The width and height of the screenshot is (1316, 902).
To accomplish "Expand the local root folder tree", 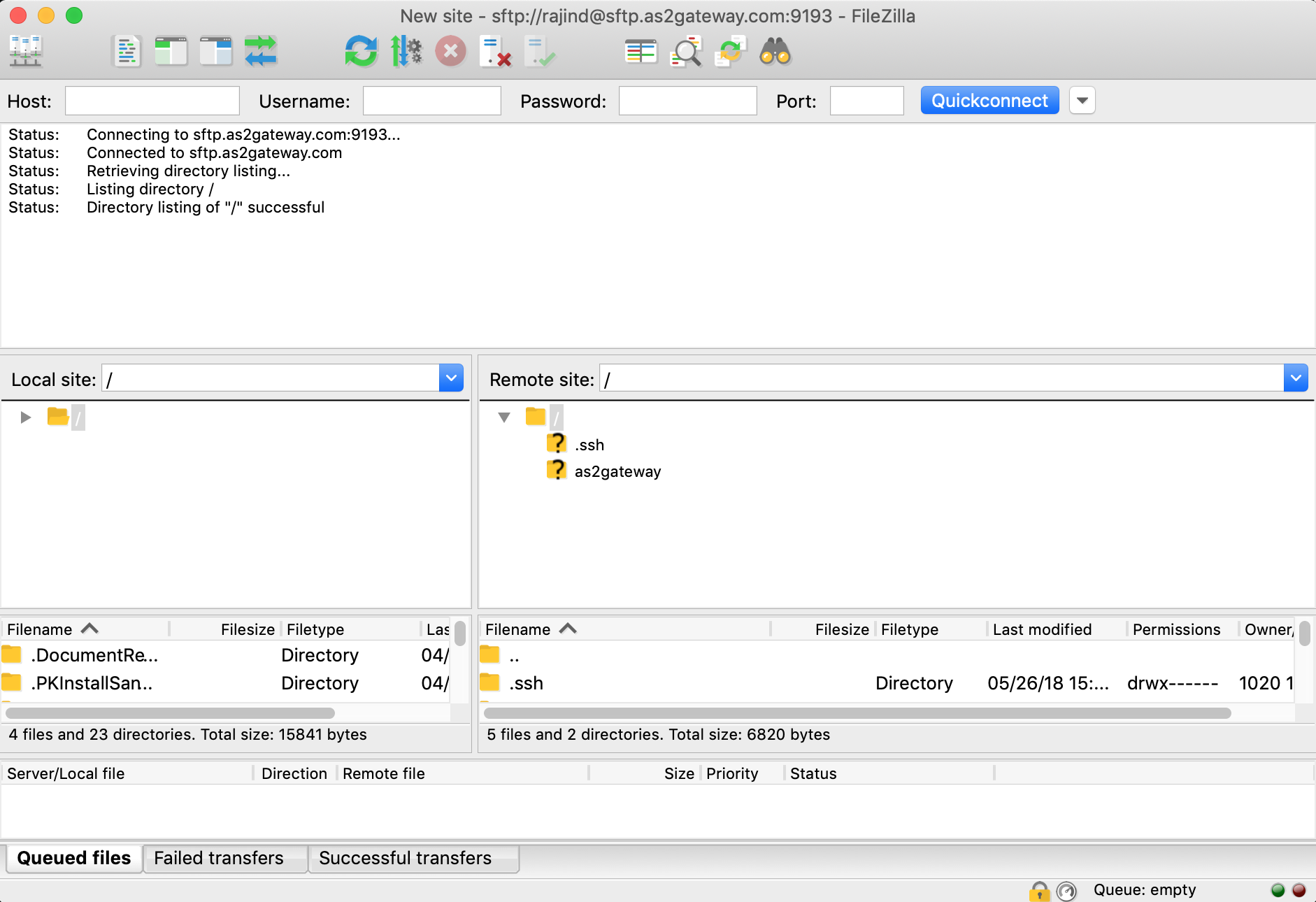I will [x=26, y=417].
